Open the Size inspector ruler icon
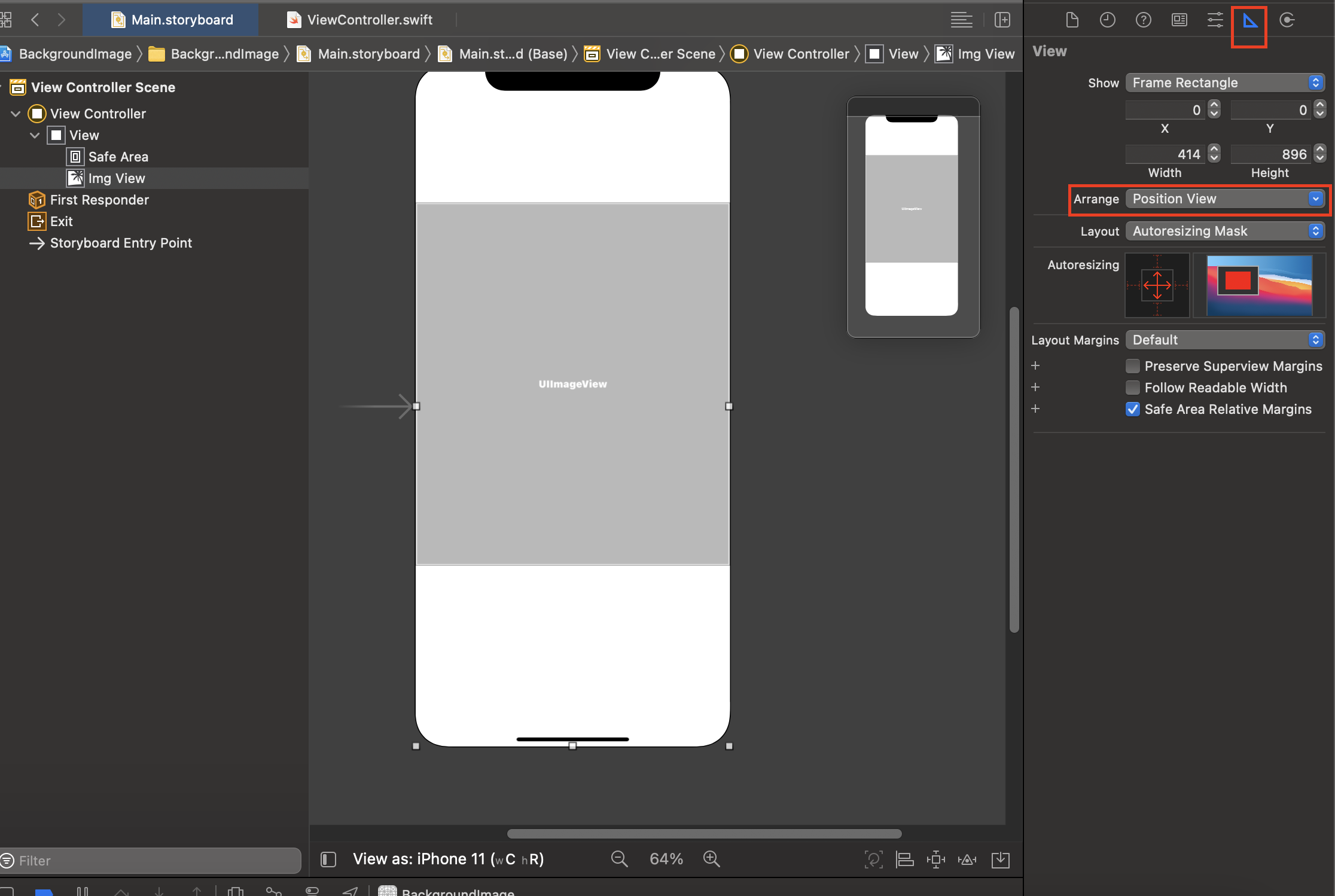Screen dimensions: 1335x896 click(1250, 21)
